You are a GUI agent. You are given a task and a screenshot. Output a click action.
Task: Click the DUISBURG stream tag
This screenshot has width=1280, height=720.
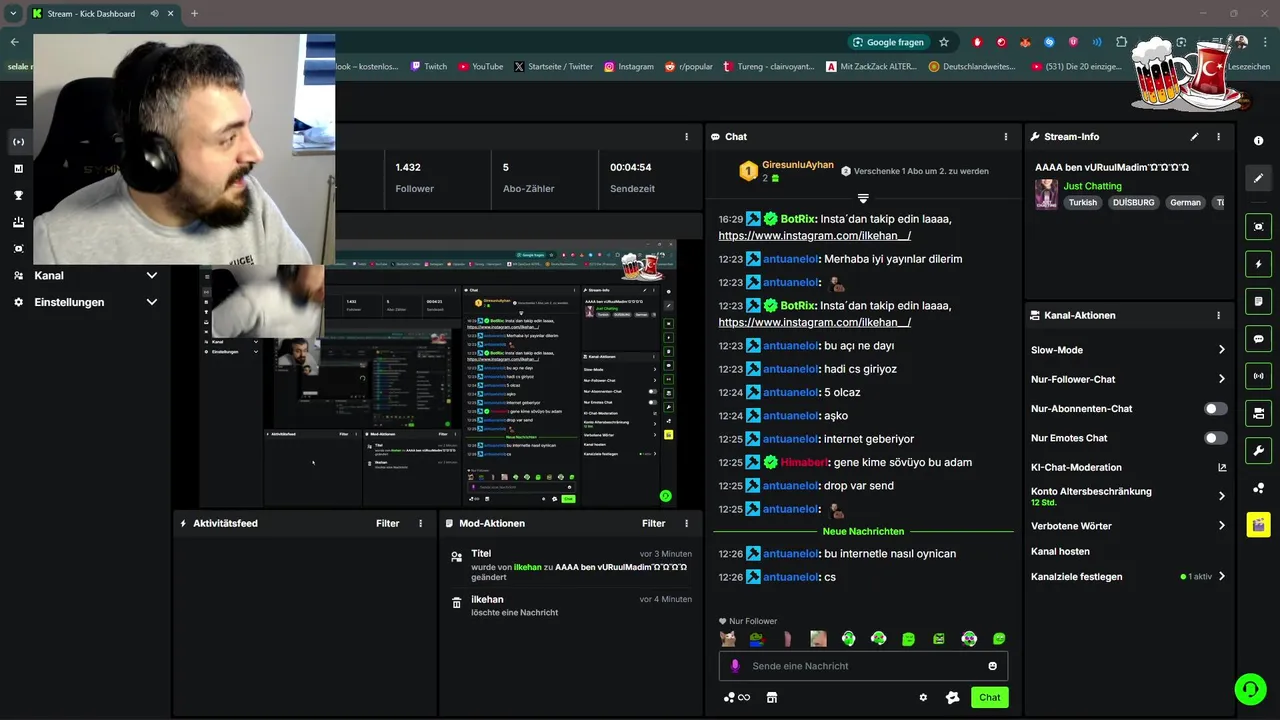point(1133,203)
